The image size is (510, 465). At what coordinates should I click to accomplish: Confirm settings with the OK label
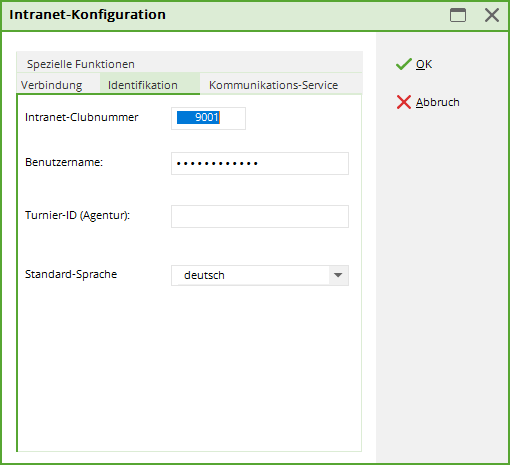tap(424, 64)
